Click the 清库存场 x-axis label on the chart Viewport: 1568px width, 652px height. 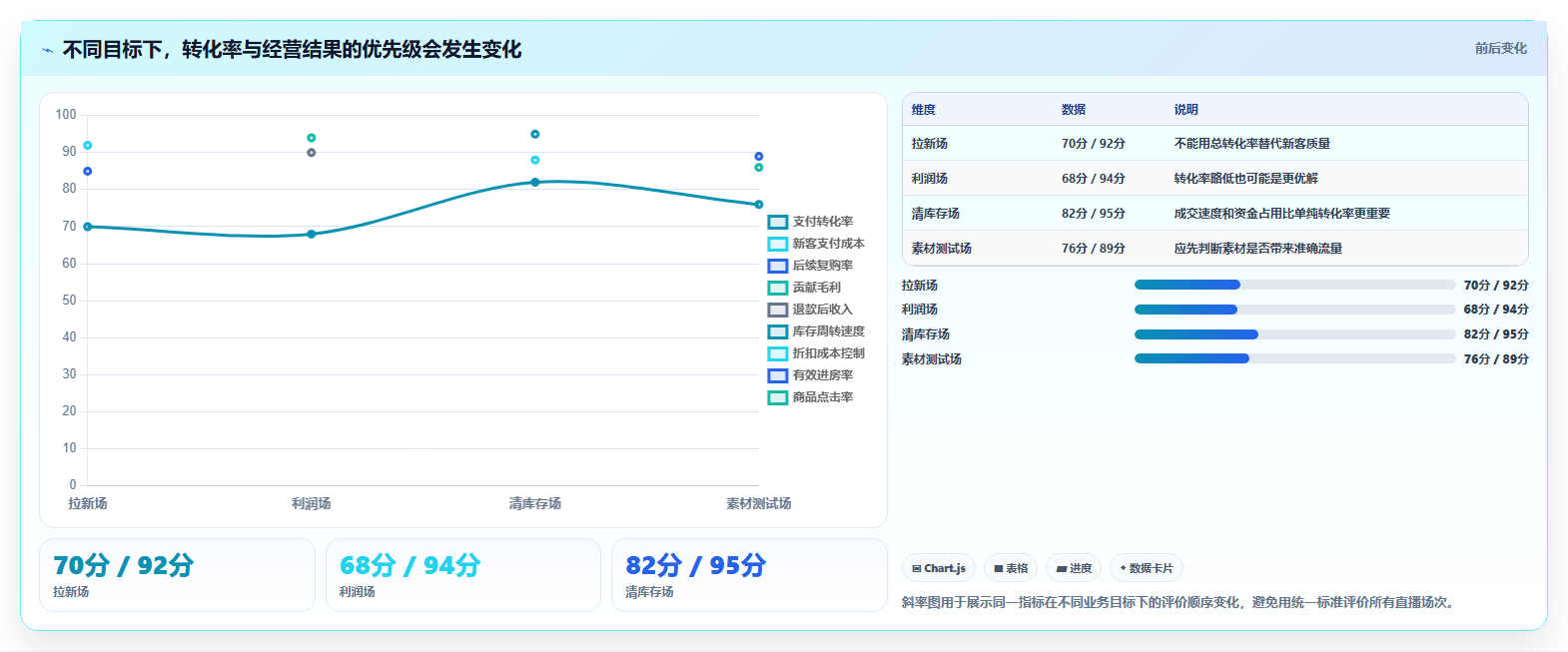535,504
